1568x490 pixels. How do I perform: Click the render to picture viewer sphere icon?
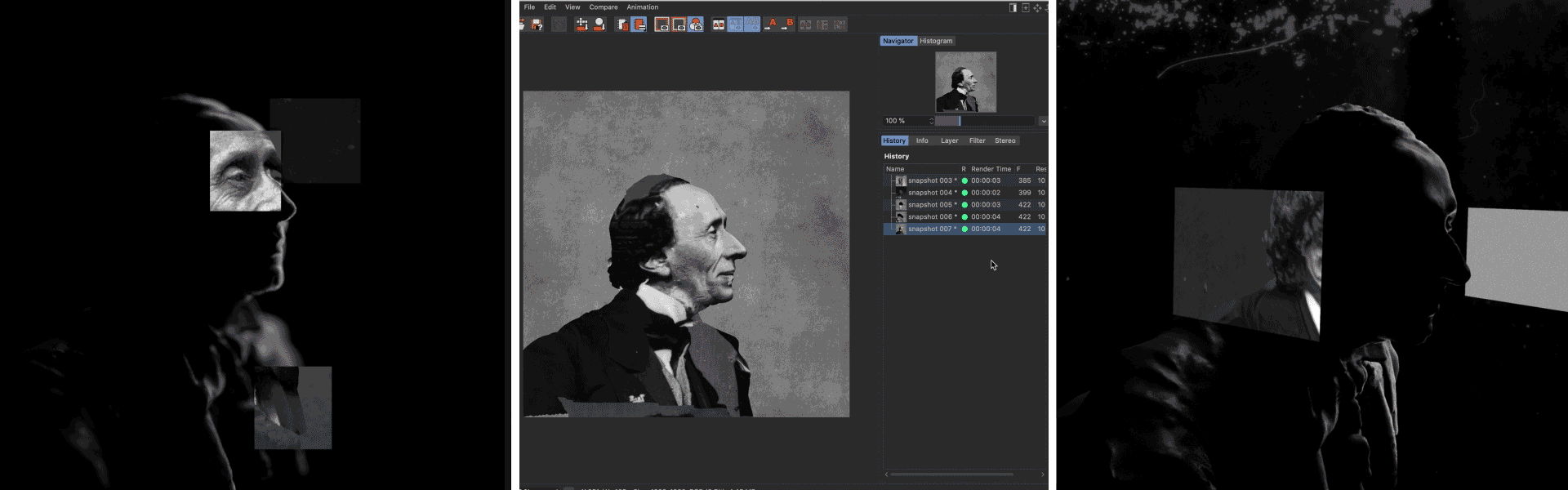(x=599, y=24)
